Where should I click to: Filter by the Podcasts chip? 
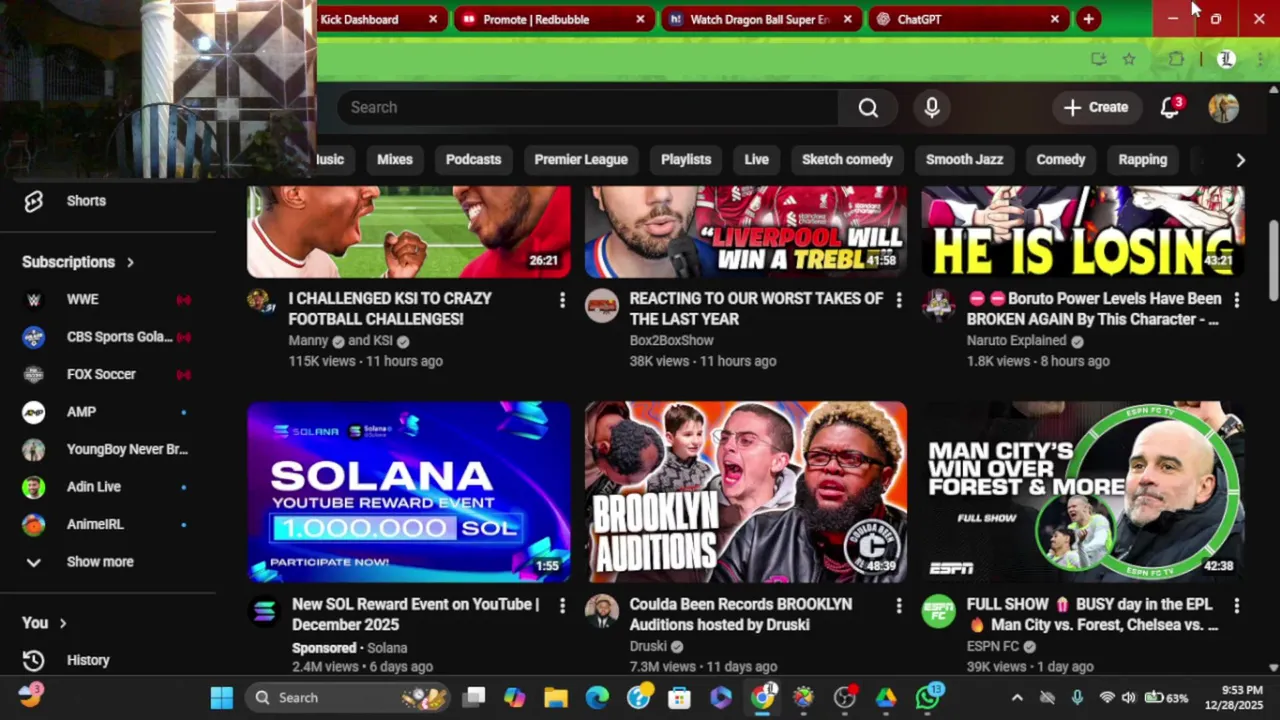473,159
